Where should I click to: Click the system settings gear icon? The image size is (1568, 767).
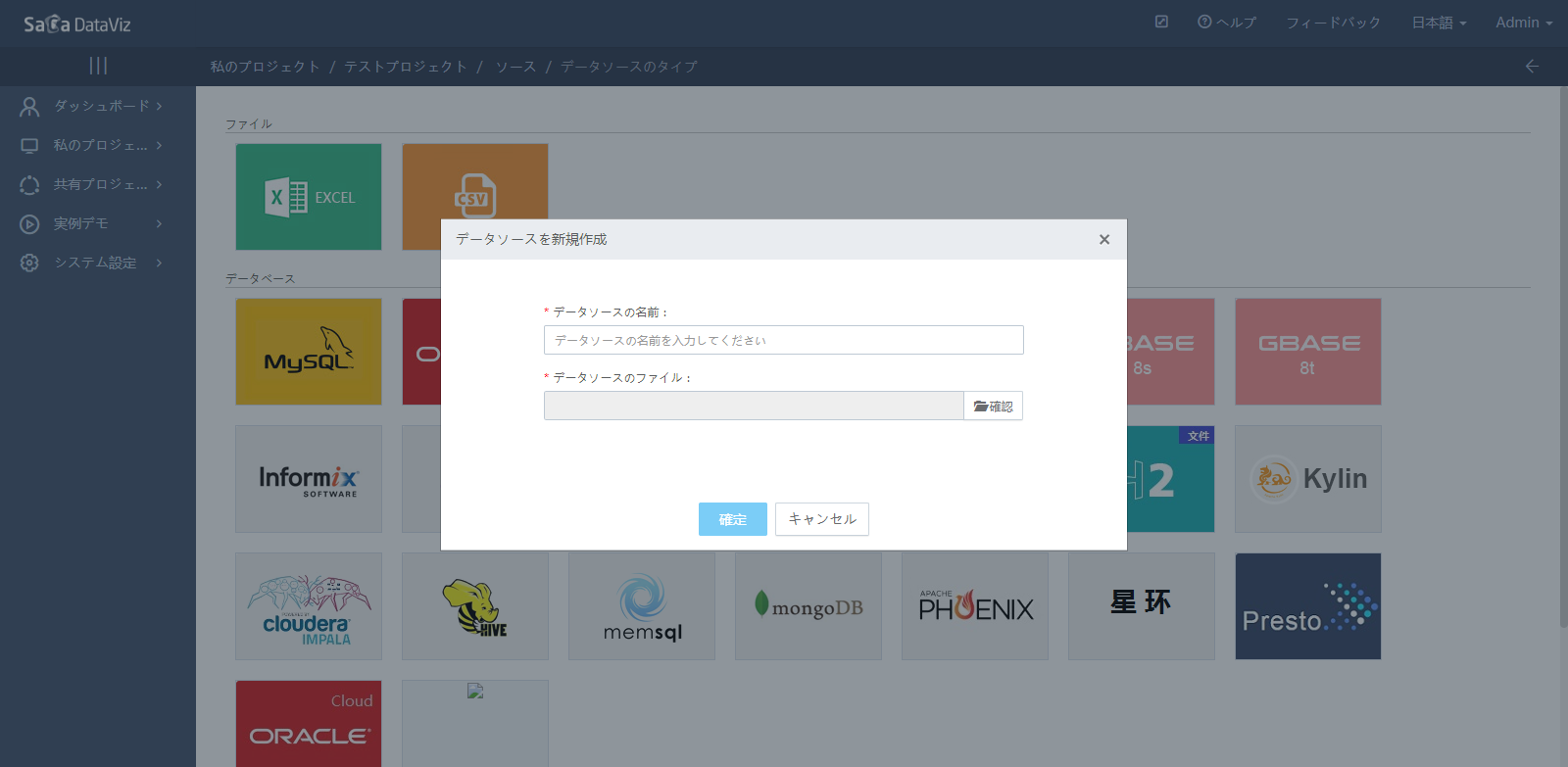click(x=29, y=263)
